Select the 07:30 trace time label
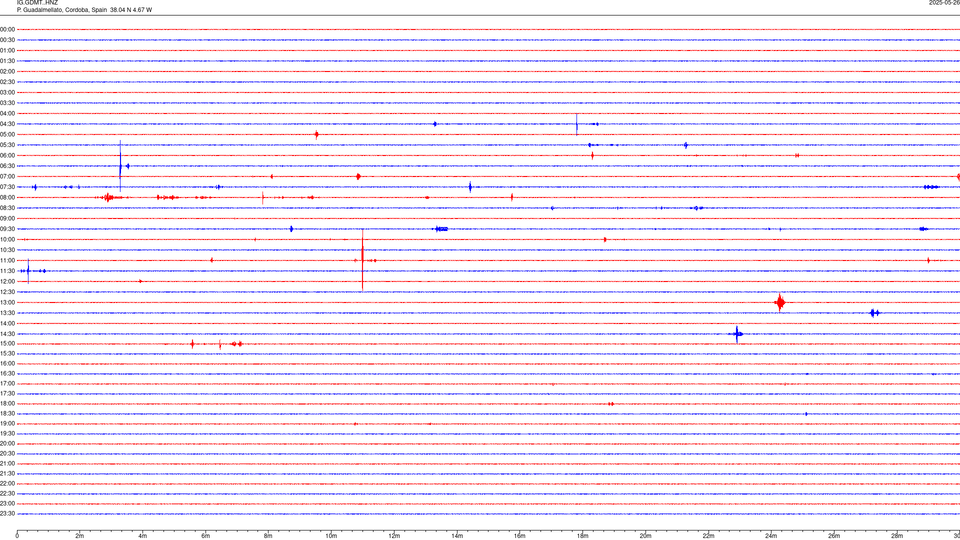This screenshot has height=540, width=960. click(7, 187)
